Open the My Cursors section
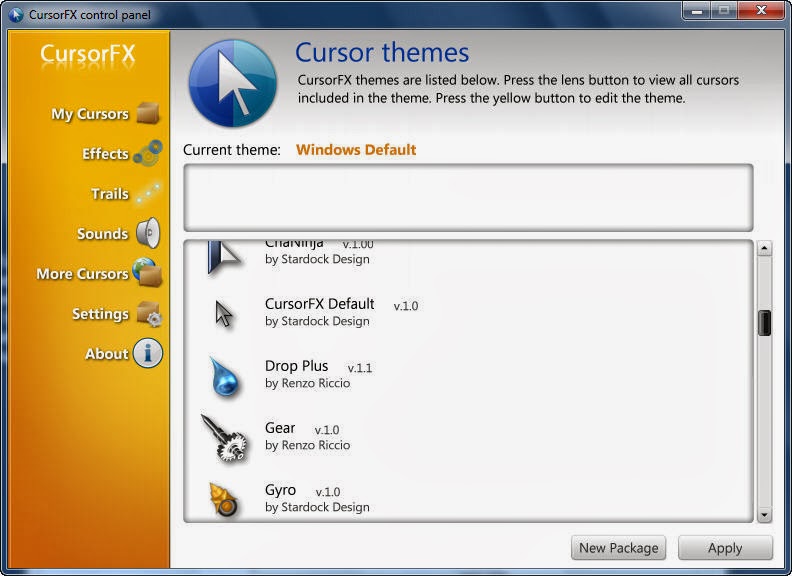The width and height of the screenshot is (792, 576). 90,114
